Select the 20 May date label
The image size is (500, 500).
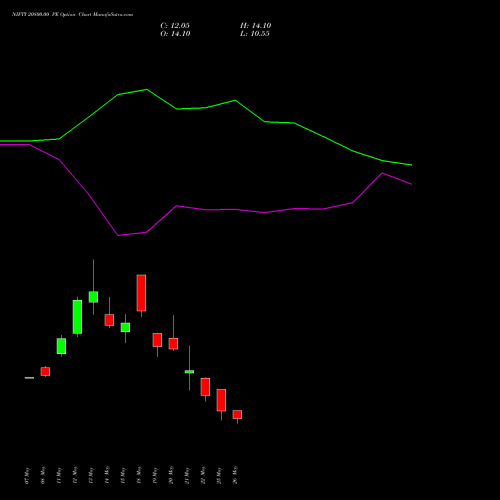pyautogui.click(x=171, y=476)
